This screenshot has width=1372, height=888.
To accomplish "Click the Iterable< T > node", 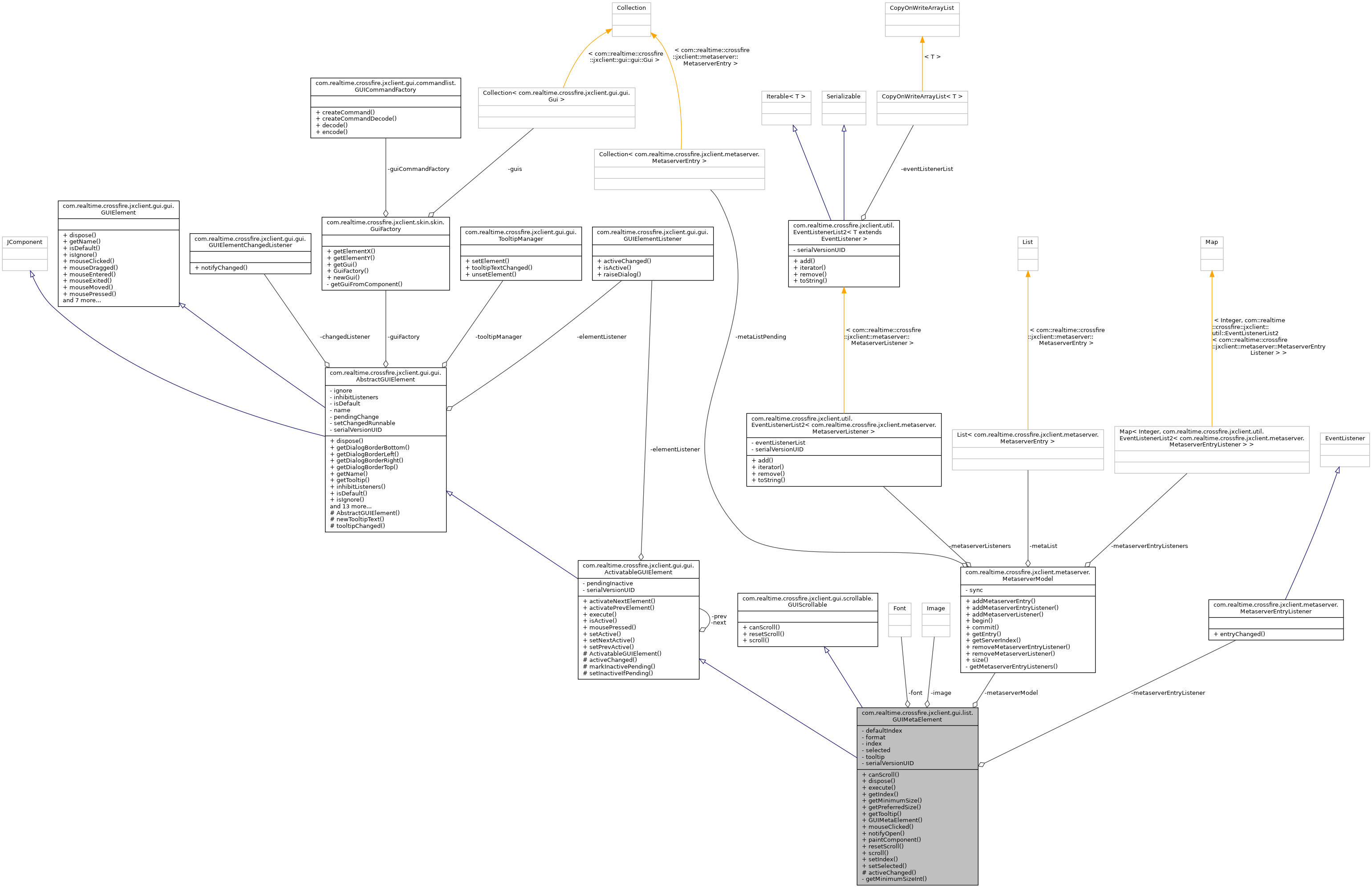I will coord(786,108).
